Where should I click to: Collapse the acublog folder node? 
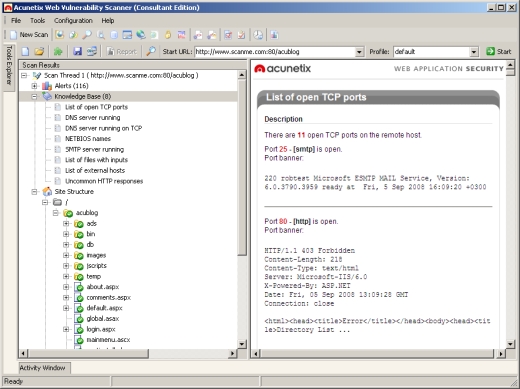click(56, 213)
